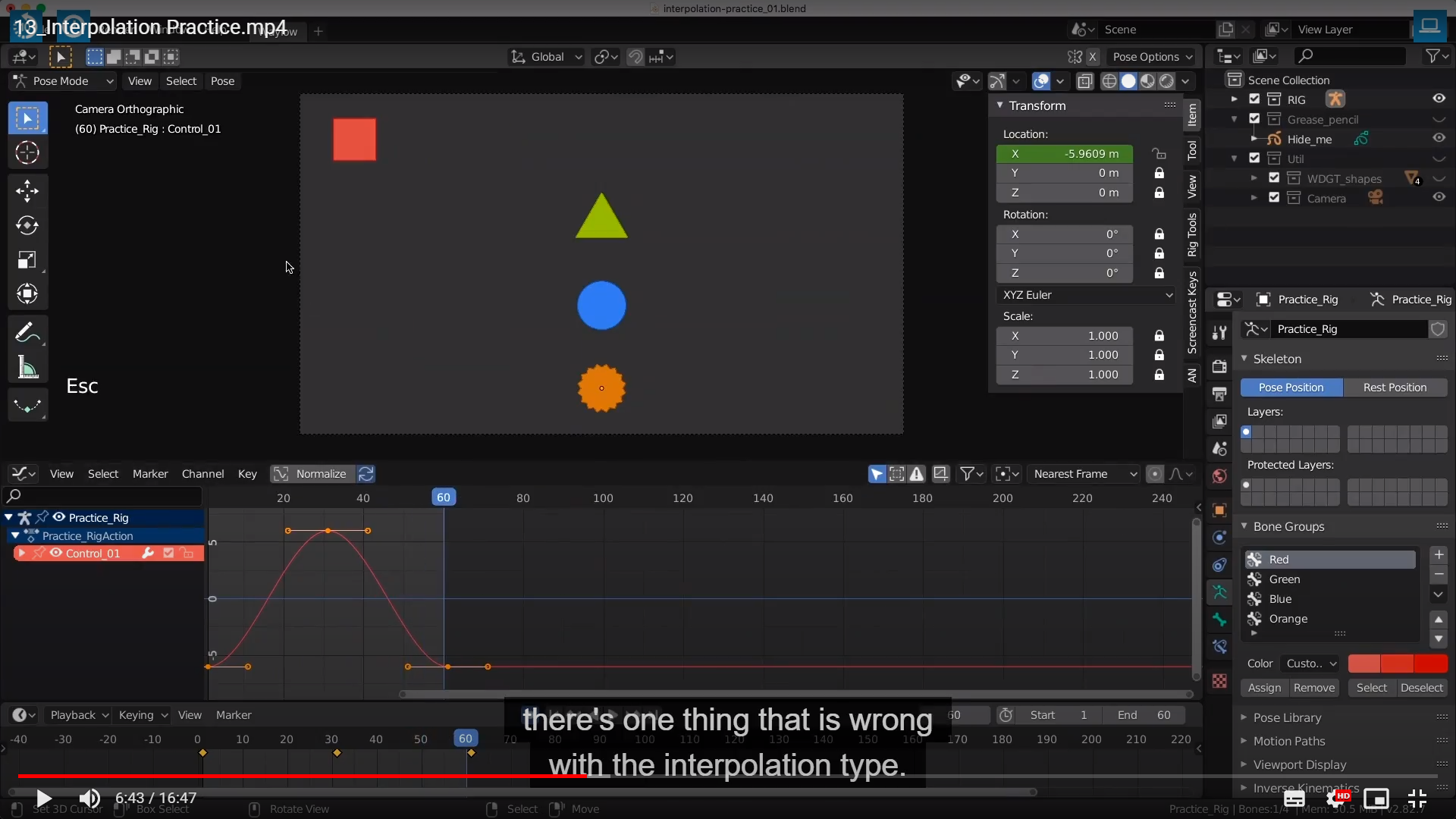Unlock the Y location lock

1159,174
